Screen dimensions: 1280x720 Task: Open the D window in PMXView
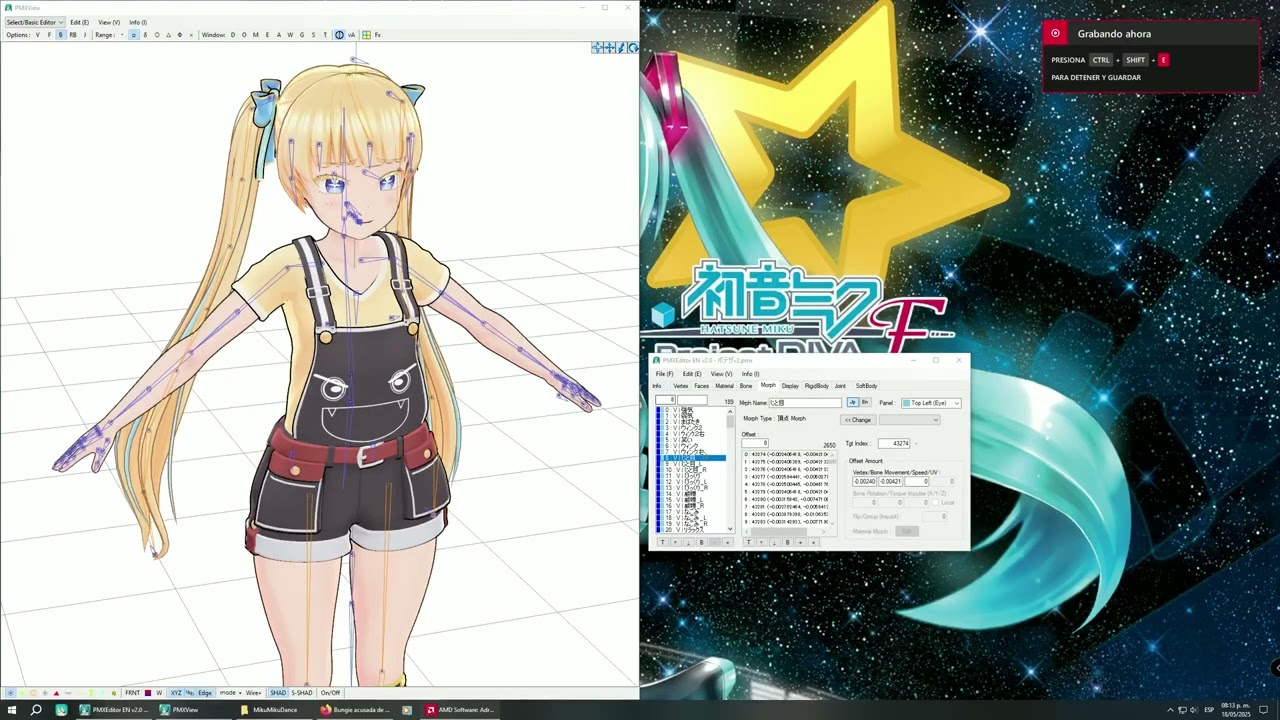click(233, 35)
